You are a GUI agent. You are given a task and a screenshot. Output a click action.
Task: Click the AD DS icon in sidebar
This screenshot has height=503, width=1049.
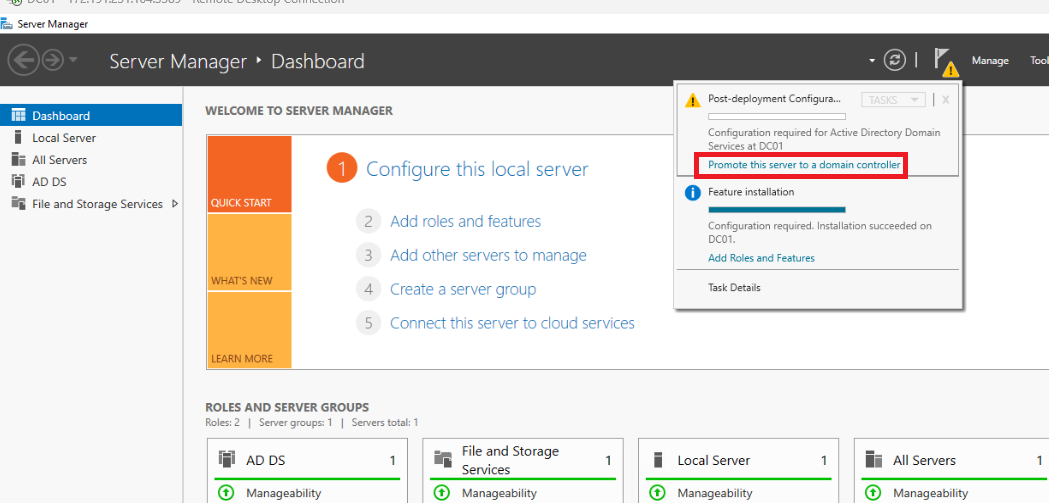[18, 181]
